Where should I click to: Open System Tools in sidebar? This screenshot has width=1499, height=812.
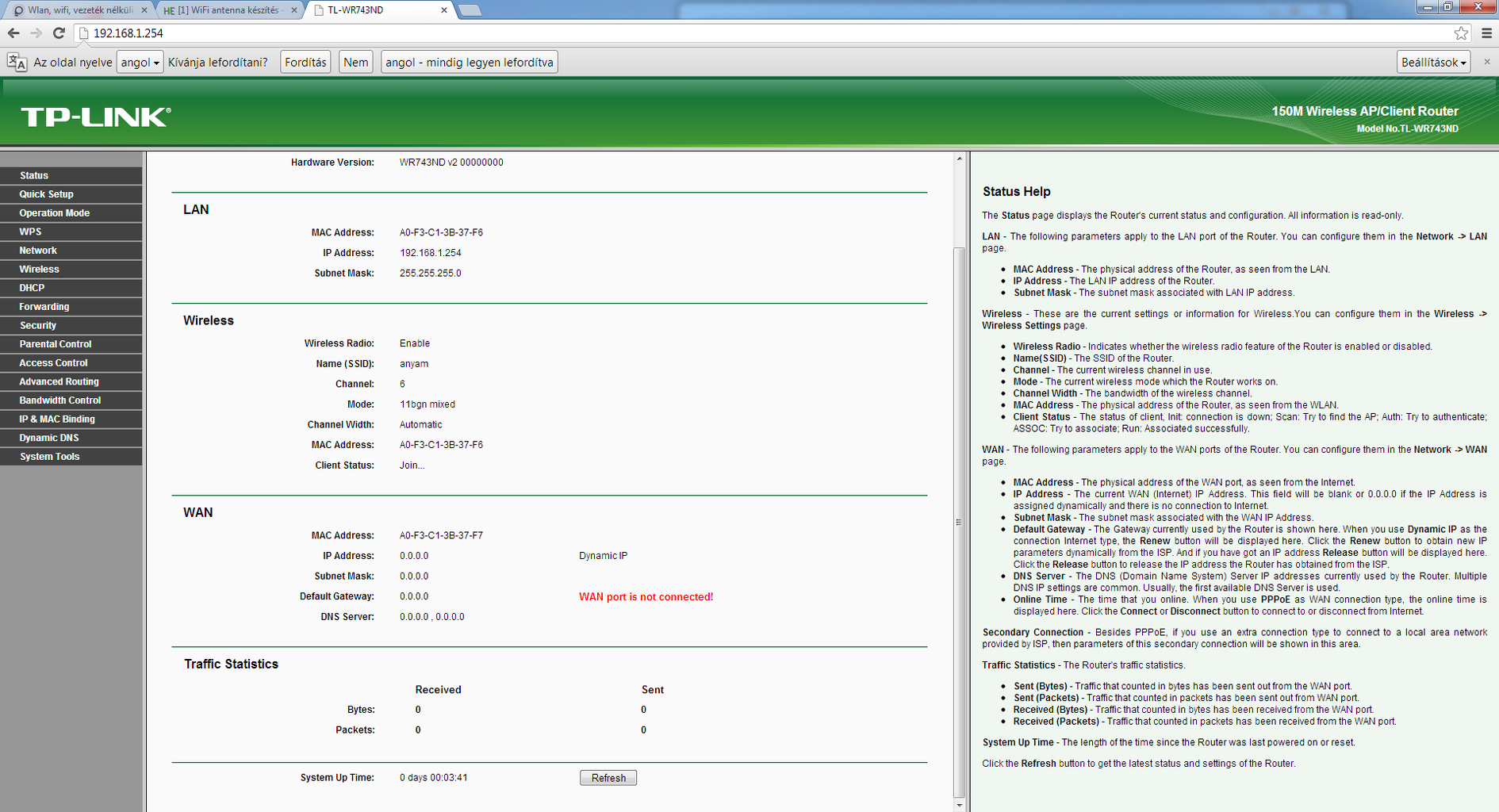(x=71, y=457)
